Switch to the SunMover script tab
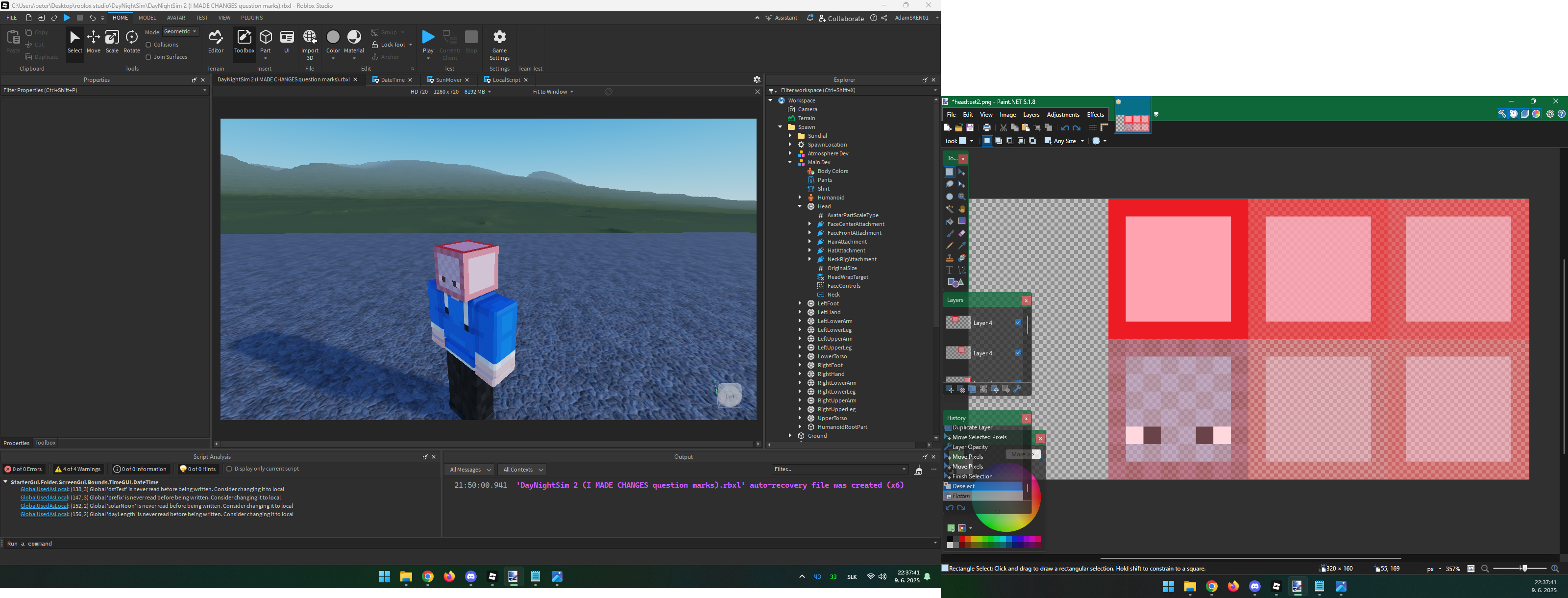 448,80
